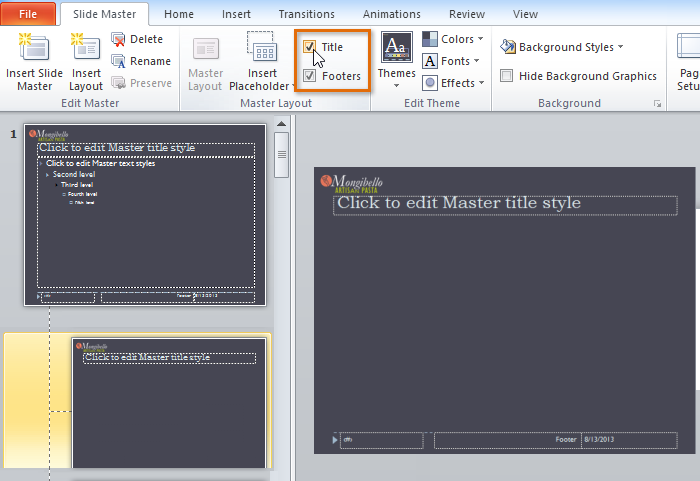Click the Edit Theme group label
The height and width of the screenshot is (481, 700).
[432, 103]
